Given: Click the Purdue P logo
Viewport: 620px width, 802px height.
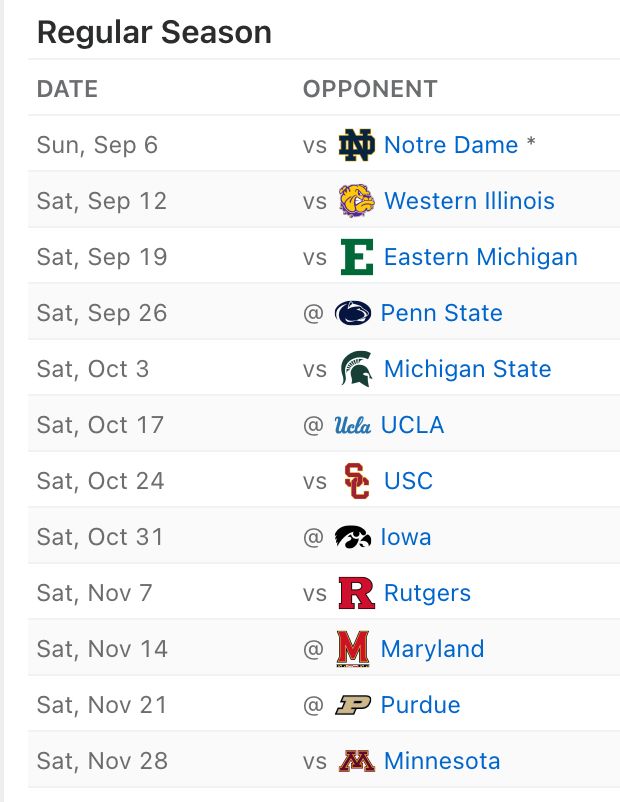Looking at the screenshot, I should (353, 705).
